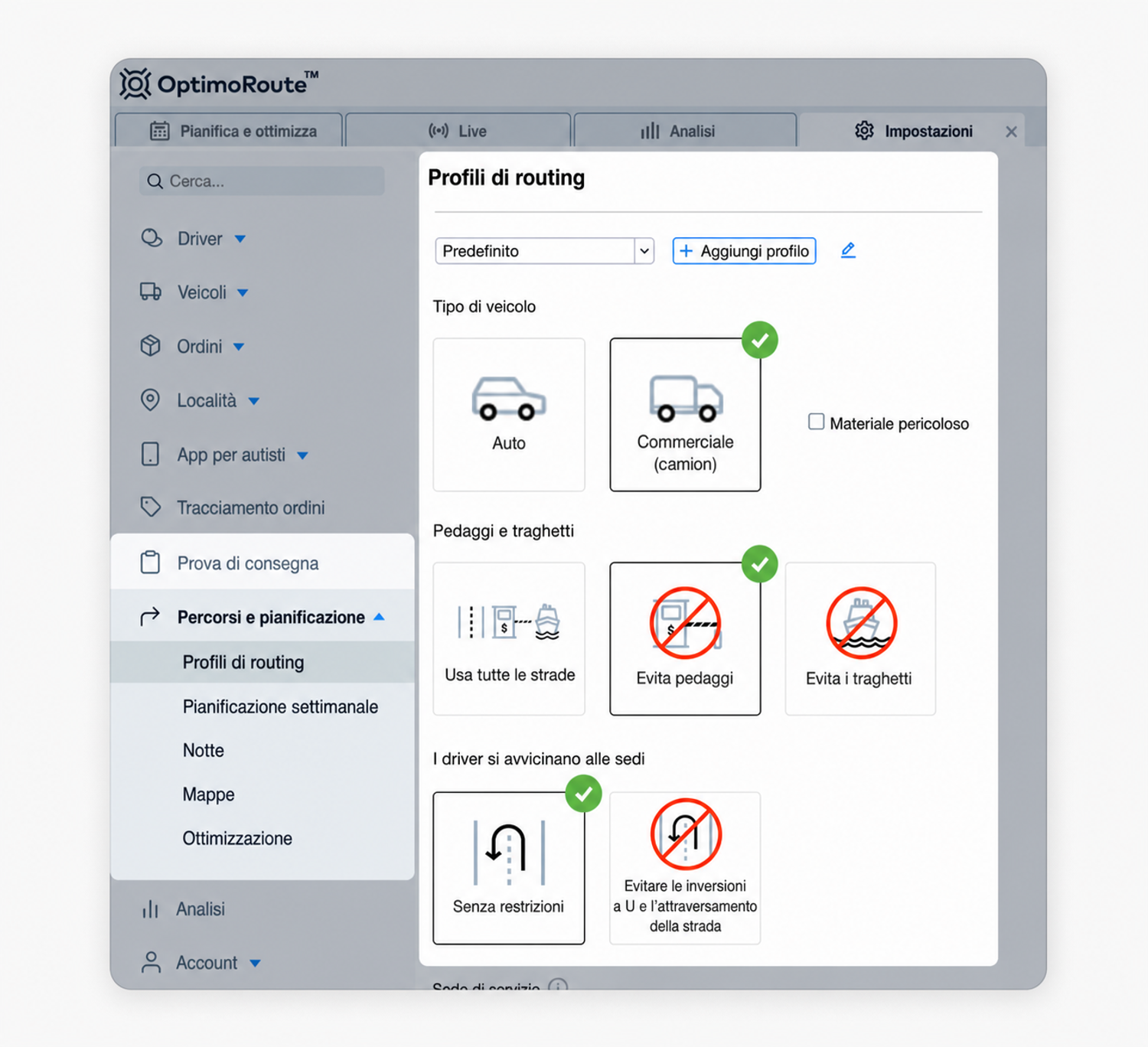Expand the App per autisti arrow
The image size is (1148, 1047).
tap(302, 455)
